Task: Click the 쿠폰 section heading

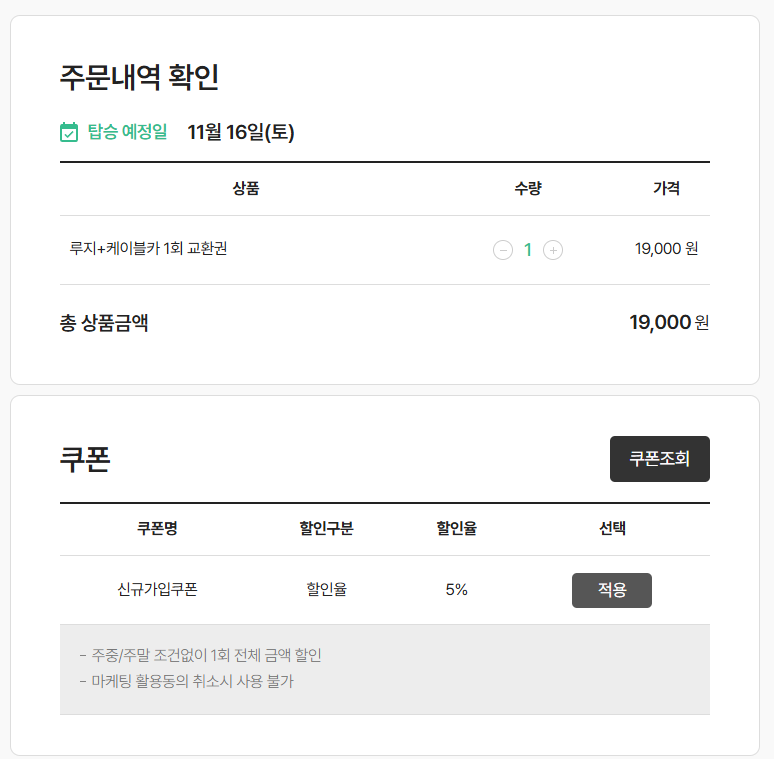Action: tap(85, 459)
